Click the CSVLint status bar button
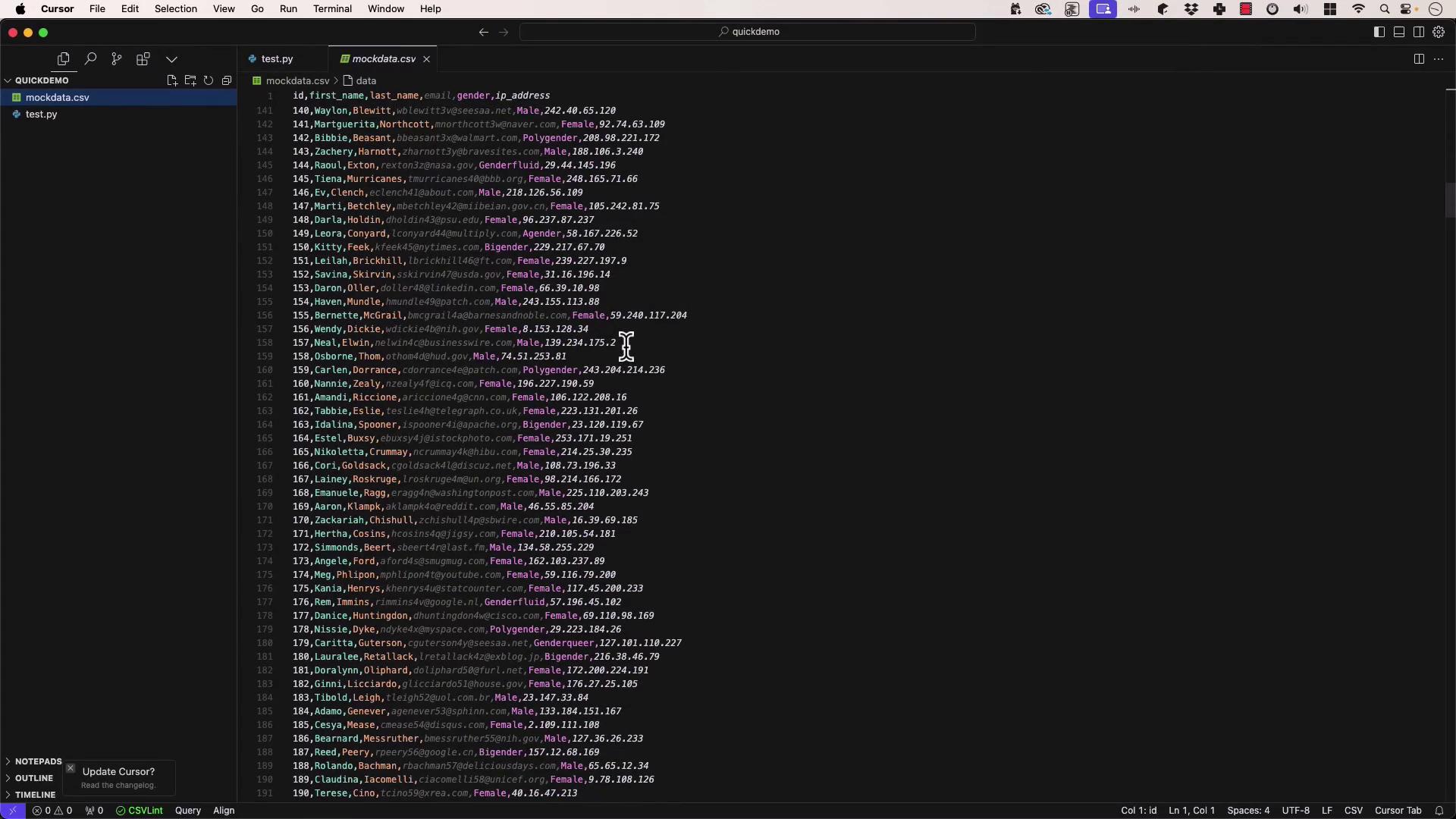The height and width of the screenshot is (819, 1456). click(140, 811)
